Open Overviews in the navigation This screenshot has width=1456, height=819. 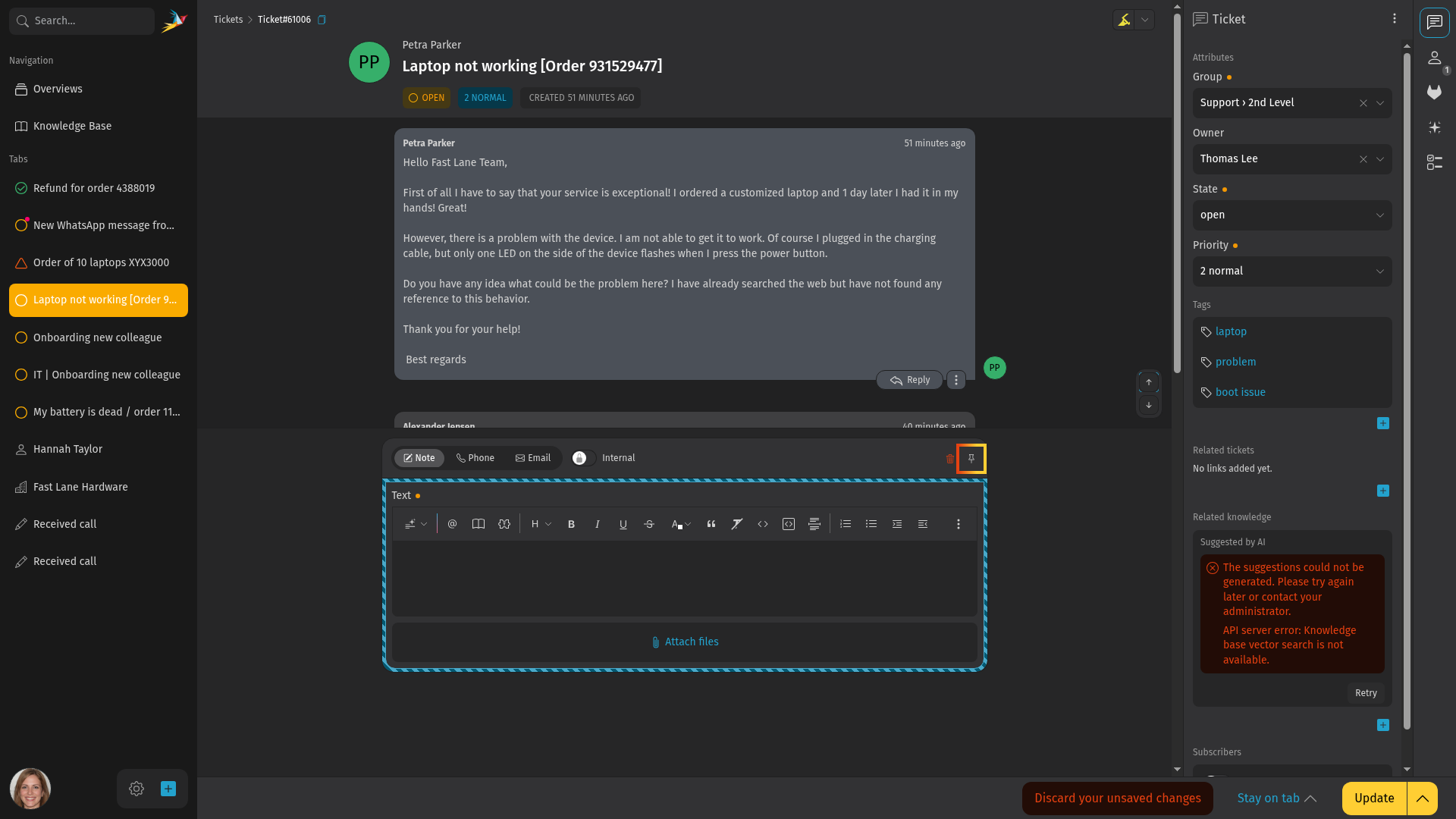click(99, 89)
